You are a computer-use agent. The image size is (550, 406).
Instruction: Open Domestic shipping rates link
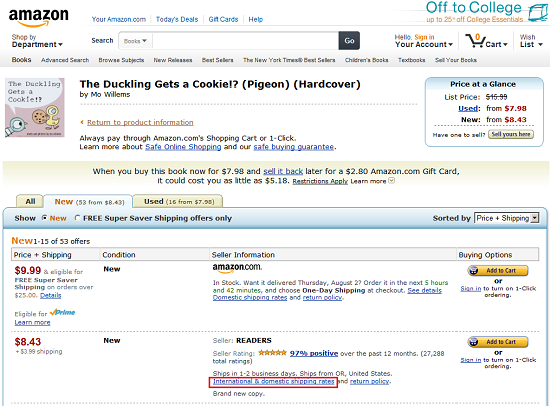[x=250, y=298]
